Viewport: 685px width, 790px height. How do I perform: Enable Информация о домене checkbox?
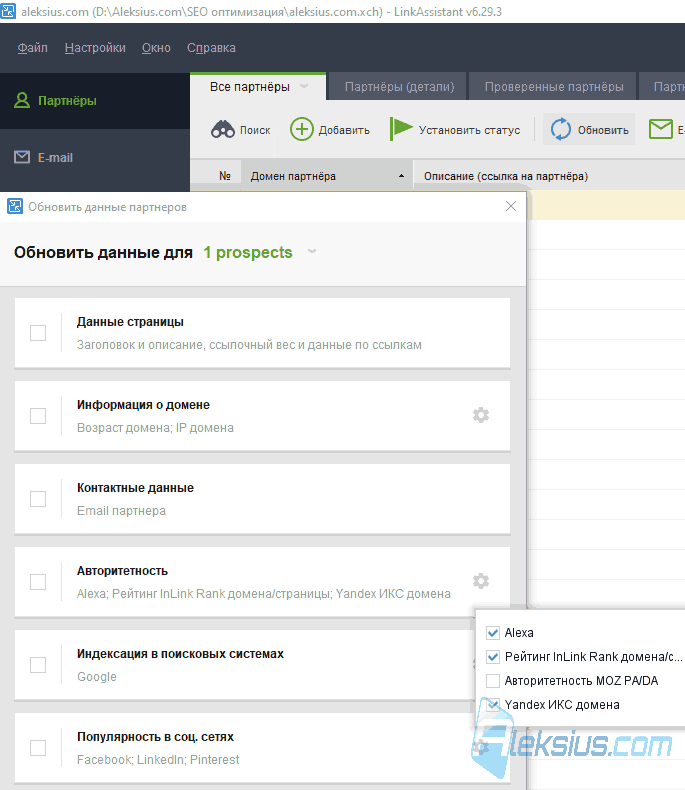38,416
